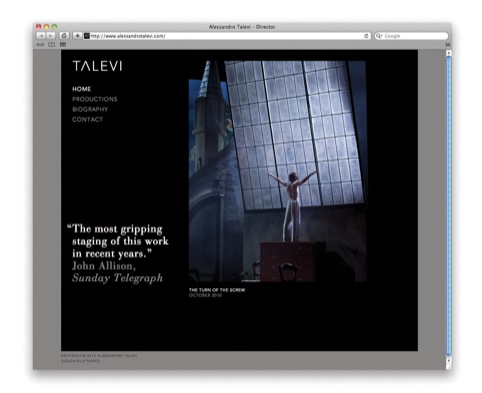The height and width of the screenshot is (393, 482).
Task: Focus the address bar URL field
Action: pos(227,36)
